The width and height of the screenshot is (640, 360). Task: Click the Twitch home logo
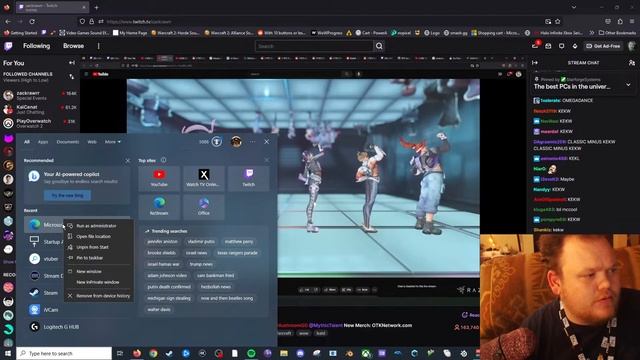[x=8, y=46]
